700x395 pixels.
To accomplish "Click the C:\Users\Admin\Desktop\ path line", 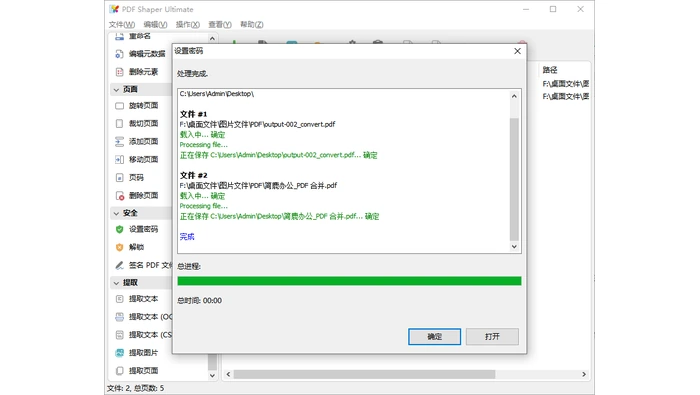I will tap(217, 94).
